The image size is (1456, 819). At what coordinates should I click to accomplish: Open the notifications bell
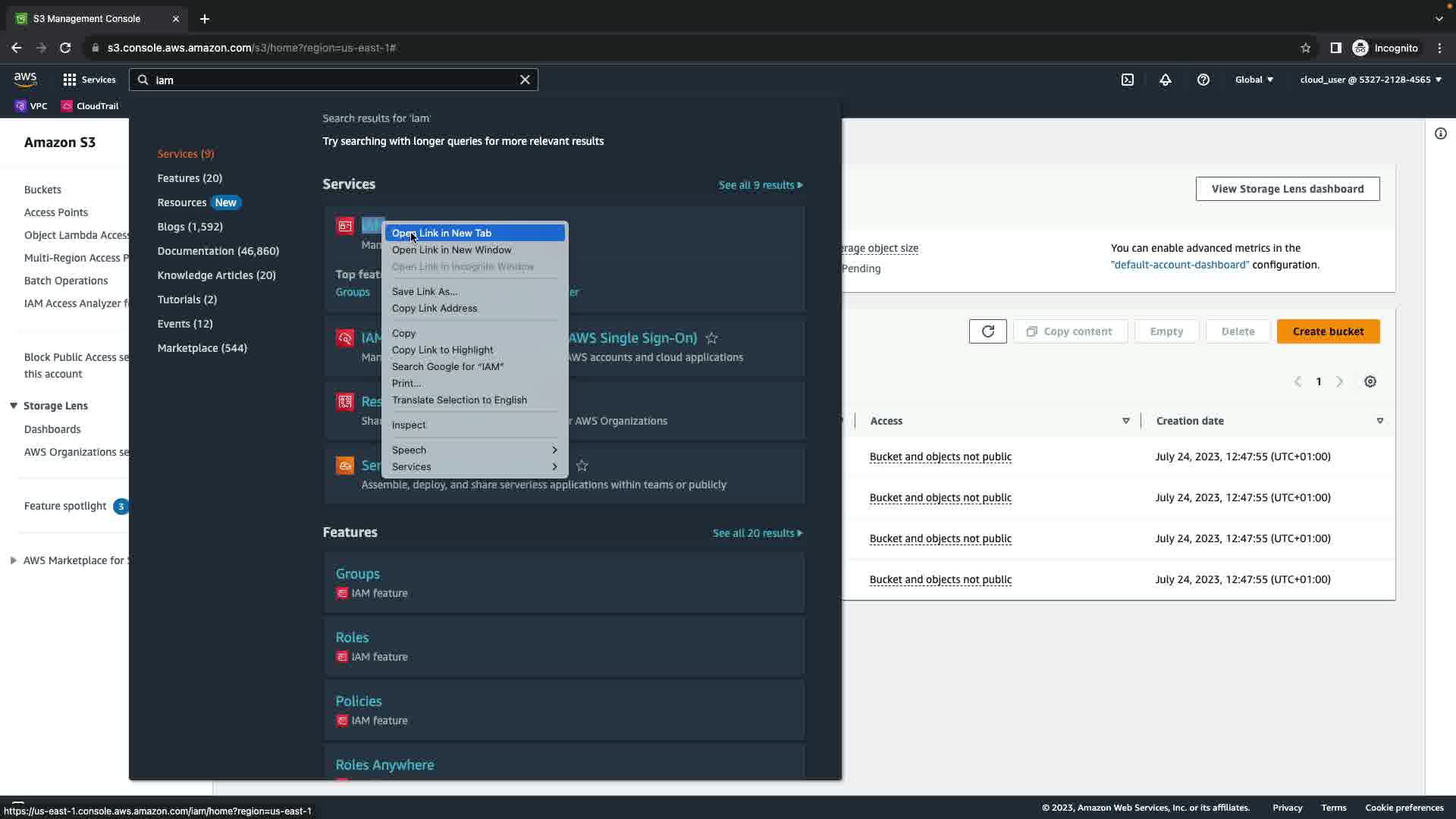pyautogui.click(x=1166, y=80)
